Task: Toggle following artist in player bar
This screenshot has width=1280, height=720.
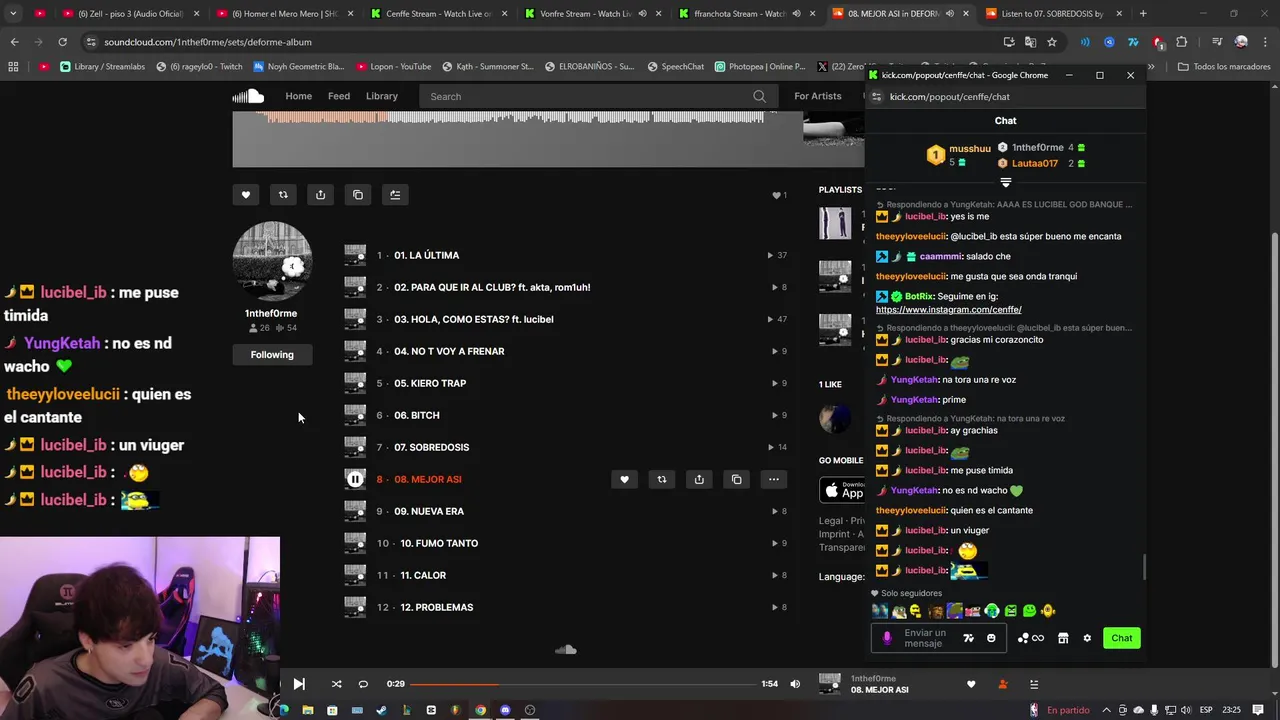Action: tap(1003, 684)
